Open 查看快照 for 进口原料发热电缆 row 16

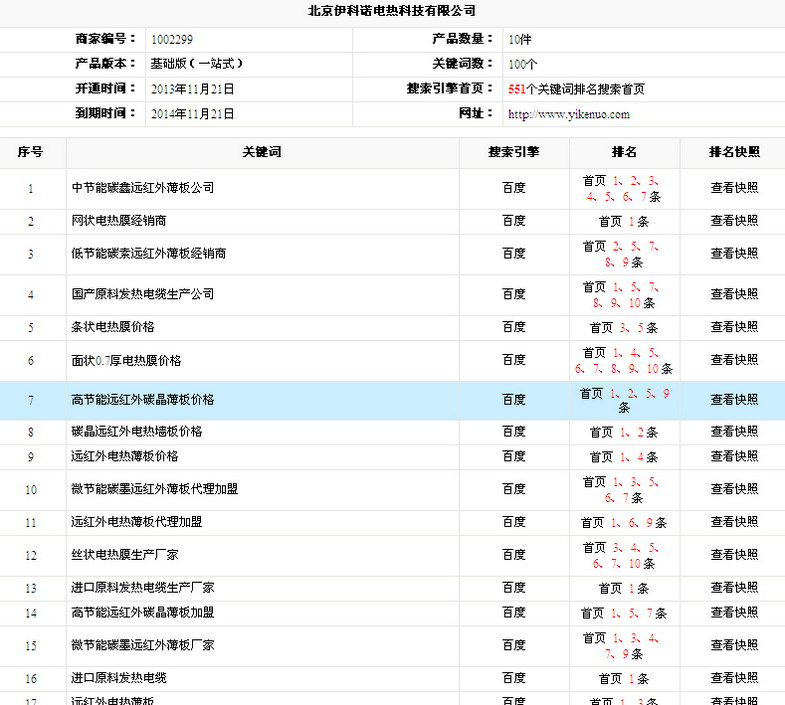pyautogui.click(x=734, y=678)
